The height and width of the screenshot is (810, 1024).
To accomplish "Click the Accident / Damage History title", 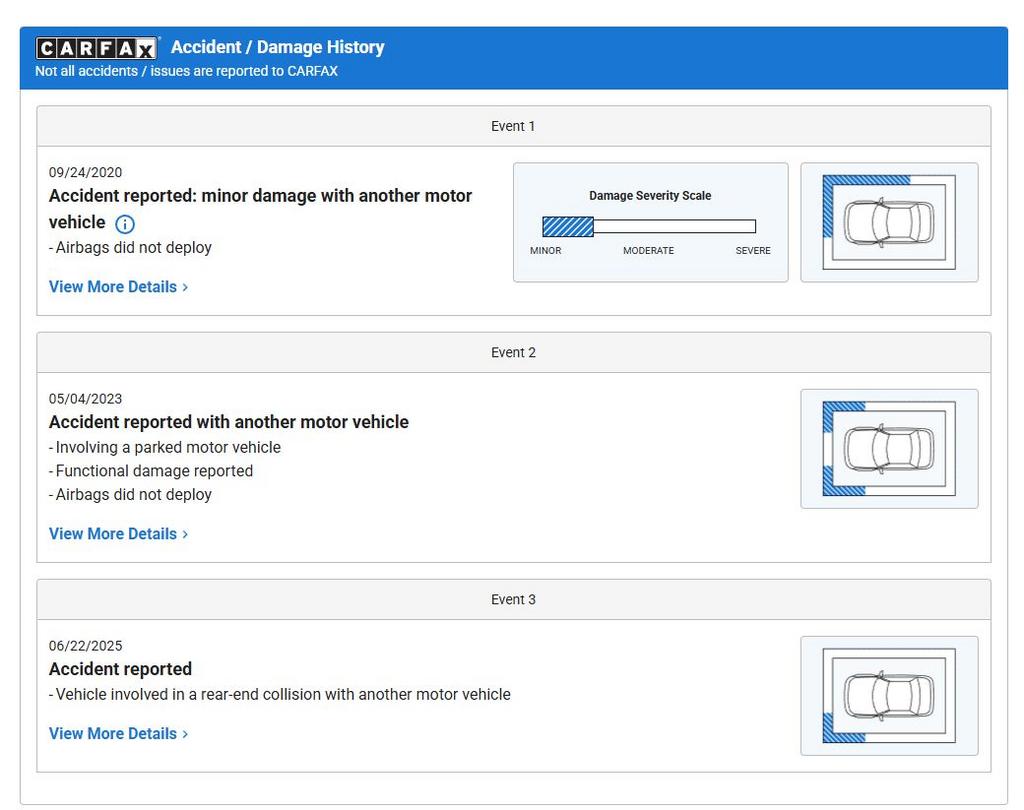I will pos(277,47).
